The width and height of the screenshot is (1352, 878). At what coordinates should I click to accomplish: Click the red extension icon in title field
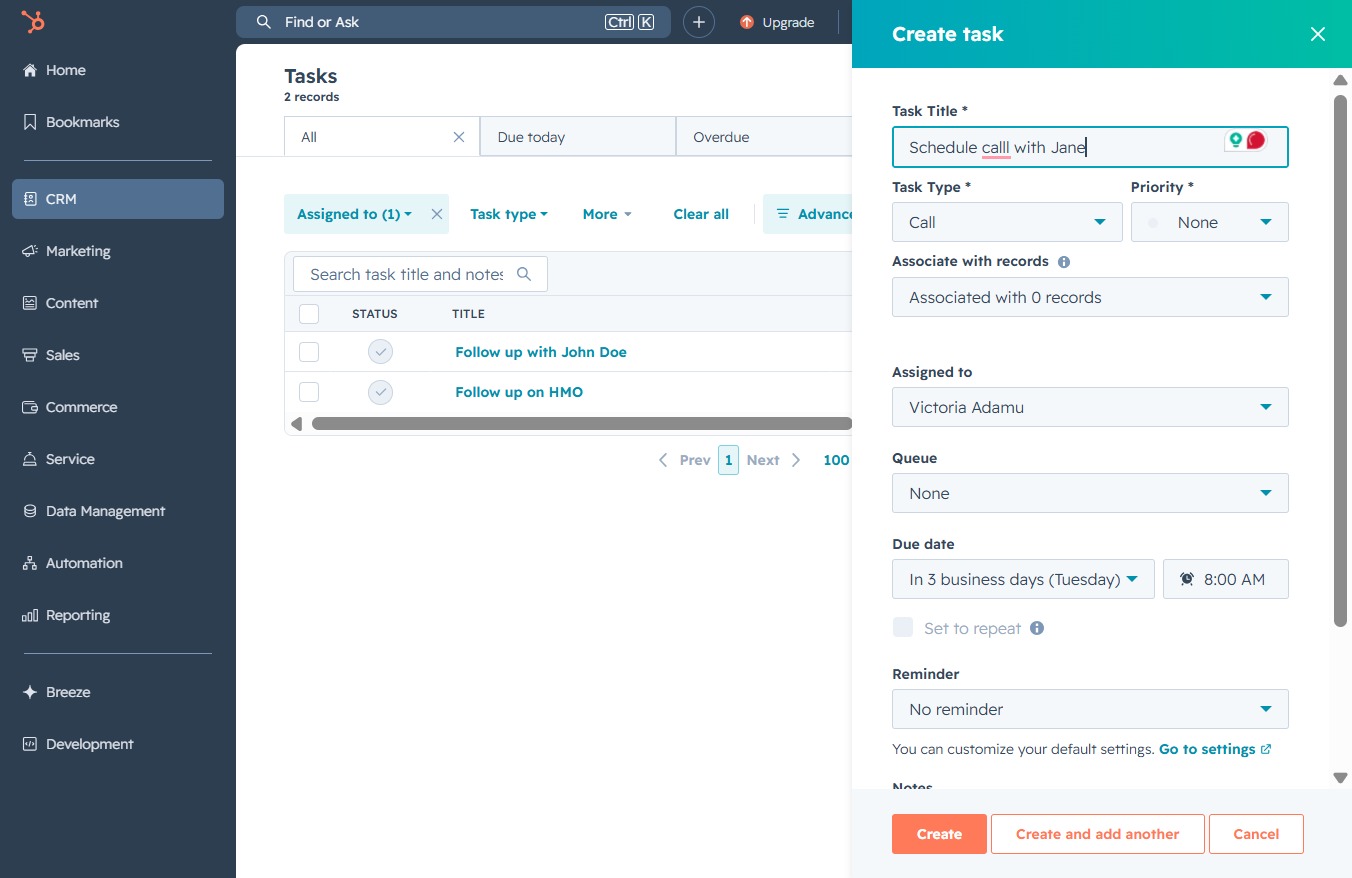[1256, 141]
